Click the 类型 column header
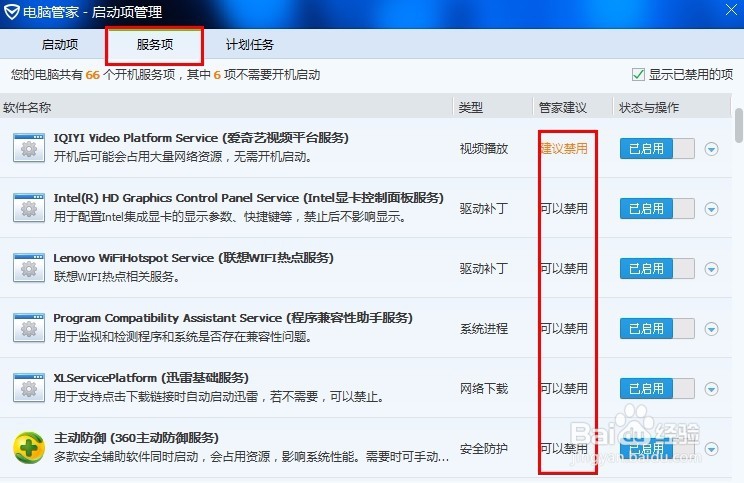 471,107
